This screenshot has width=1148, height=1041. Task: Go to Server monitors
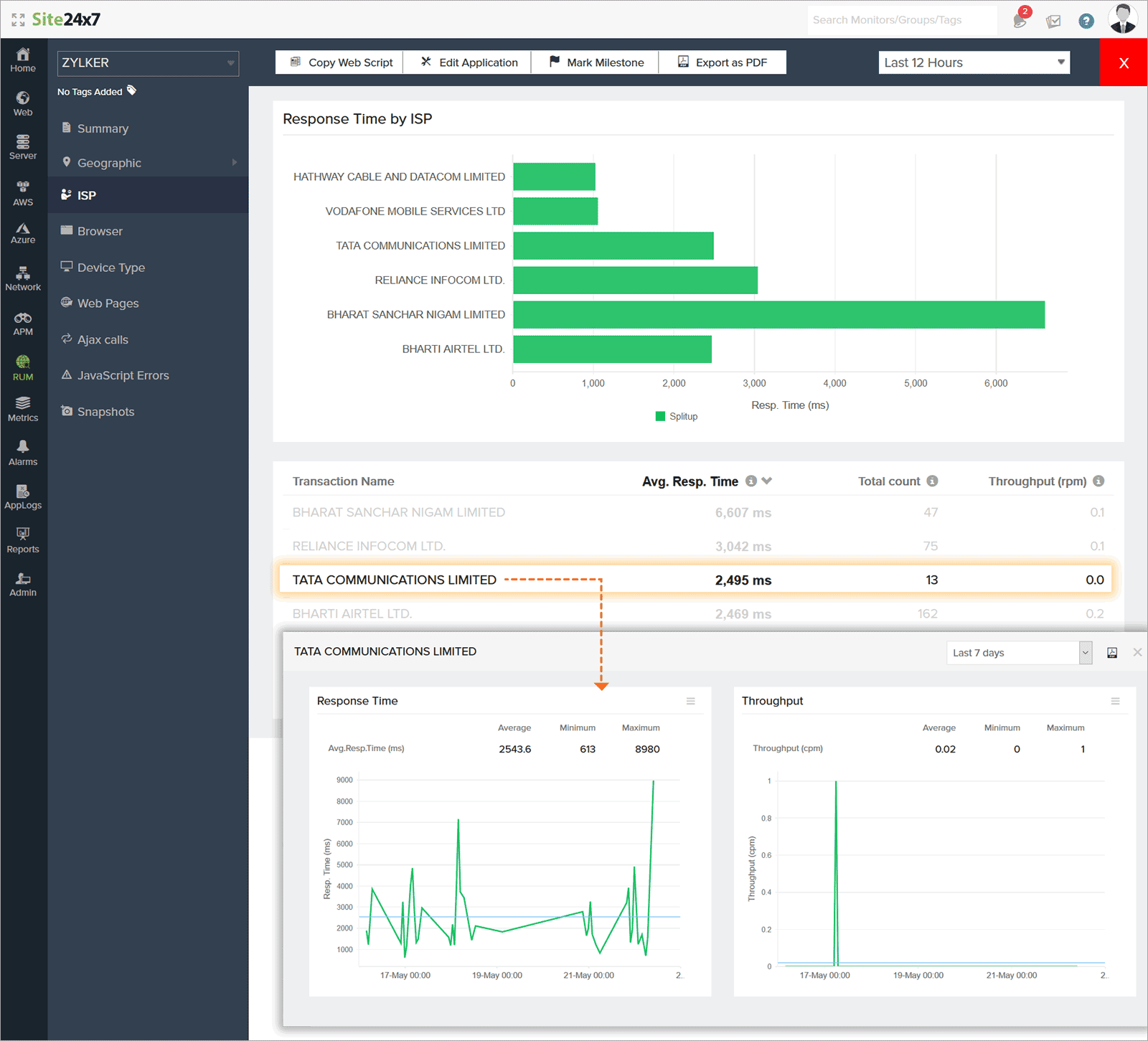(x=23, y=147)
